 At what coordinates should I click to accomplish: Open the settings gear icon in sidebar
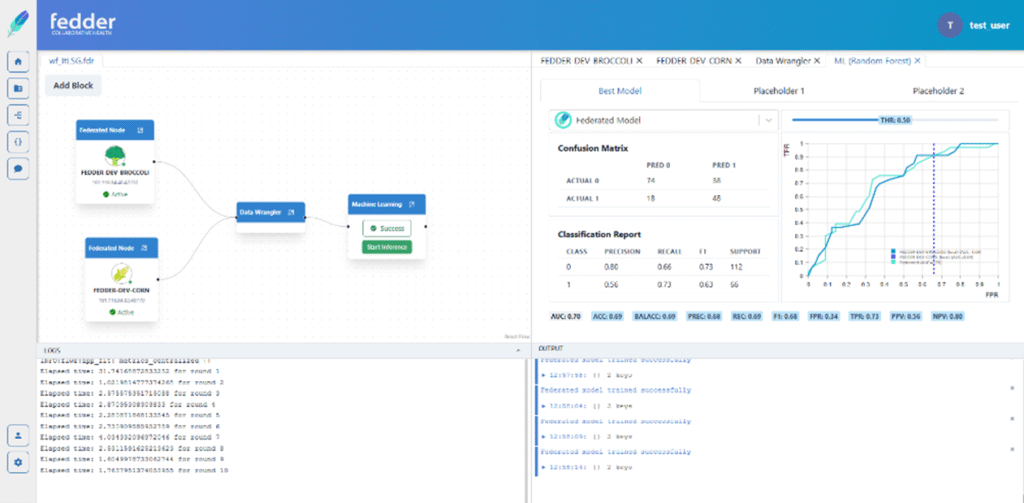[18, 462]
